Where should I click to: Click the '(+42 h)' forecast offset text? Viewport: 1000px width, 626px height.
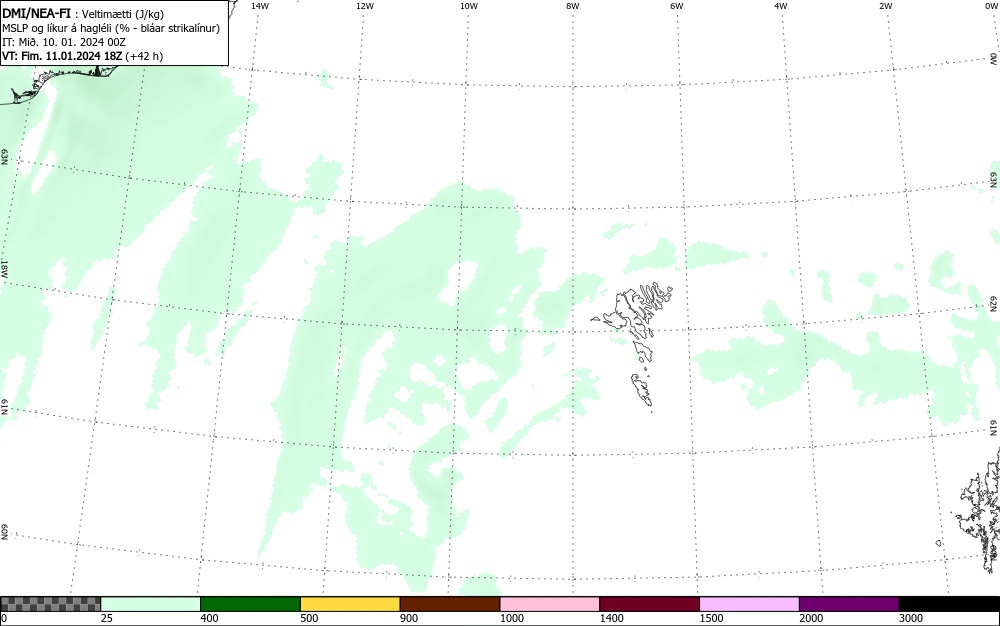click(x=143, y=56)
